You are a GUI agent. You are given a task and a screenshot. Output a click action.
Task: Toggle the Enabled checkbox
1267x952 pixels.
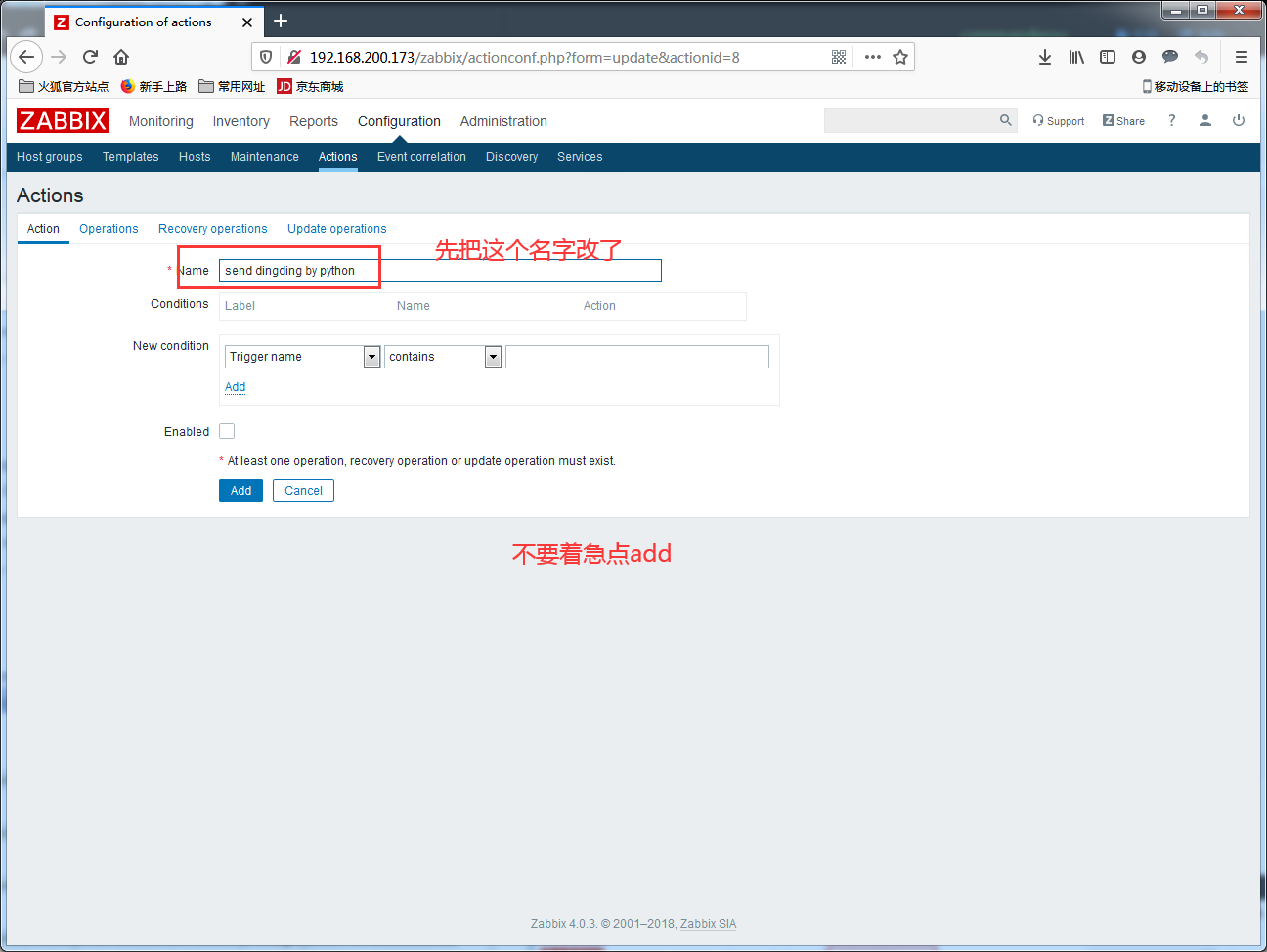click(227, 431)
